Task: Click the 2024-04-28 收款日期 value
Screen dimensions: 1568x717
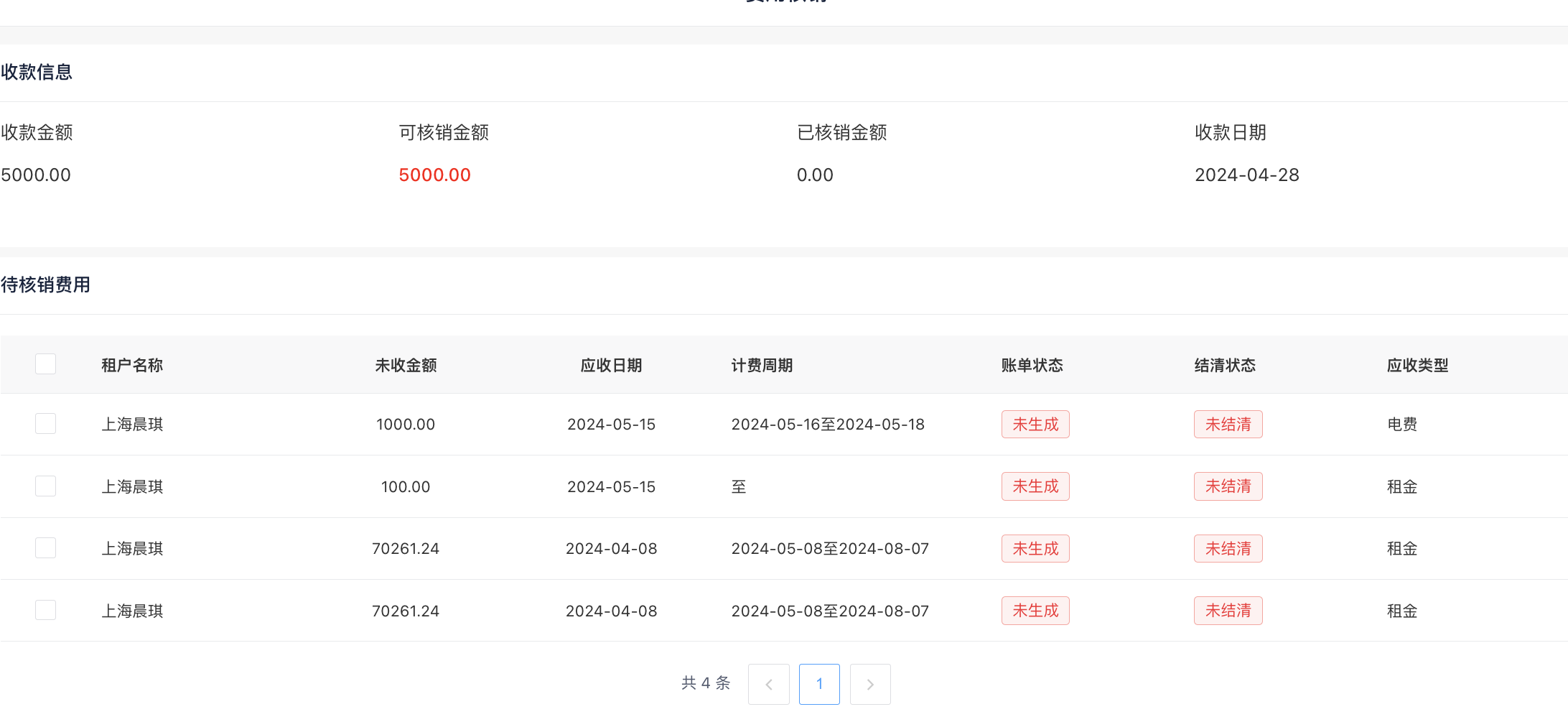Action: pos(1246,175)
